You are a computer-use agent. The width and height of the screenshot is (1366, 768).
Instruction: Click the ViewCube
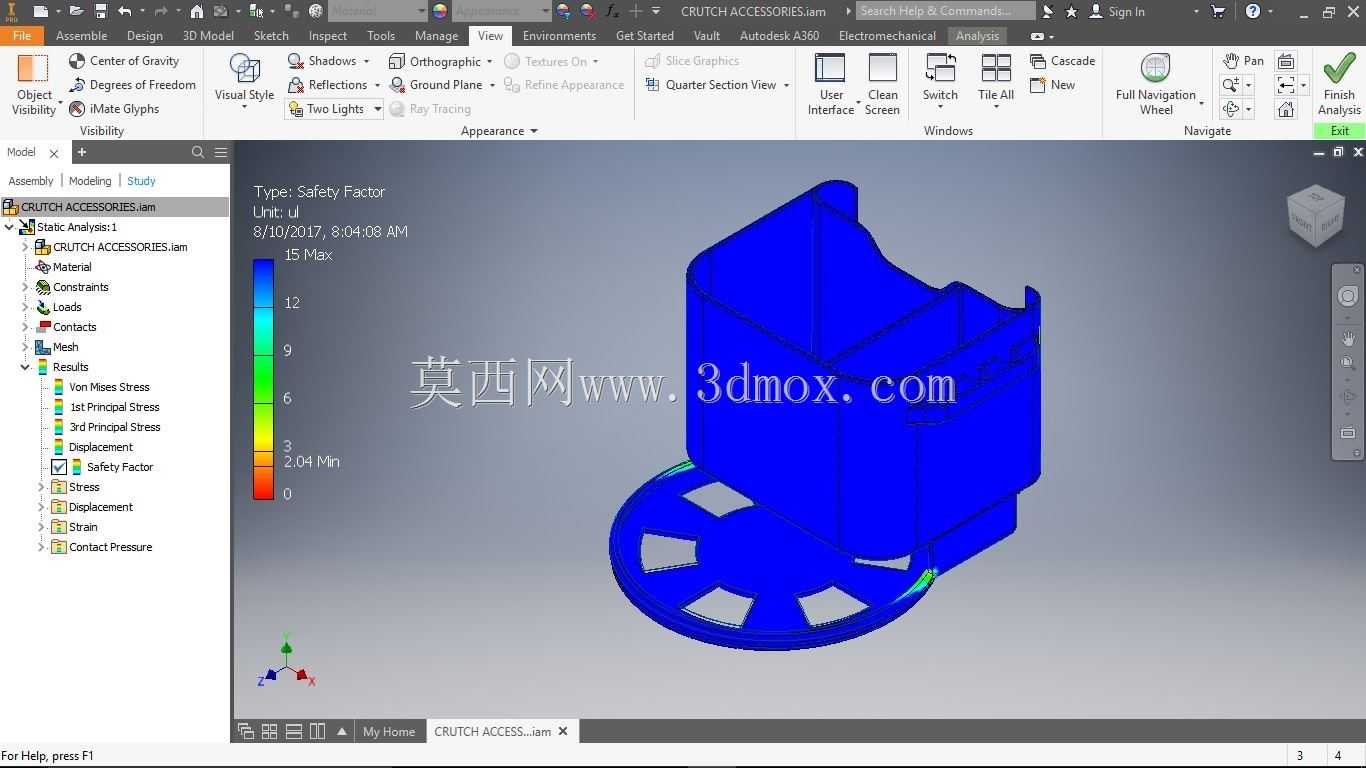(x=1315, y=214)
